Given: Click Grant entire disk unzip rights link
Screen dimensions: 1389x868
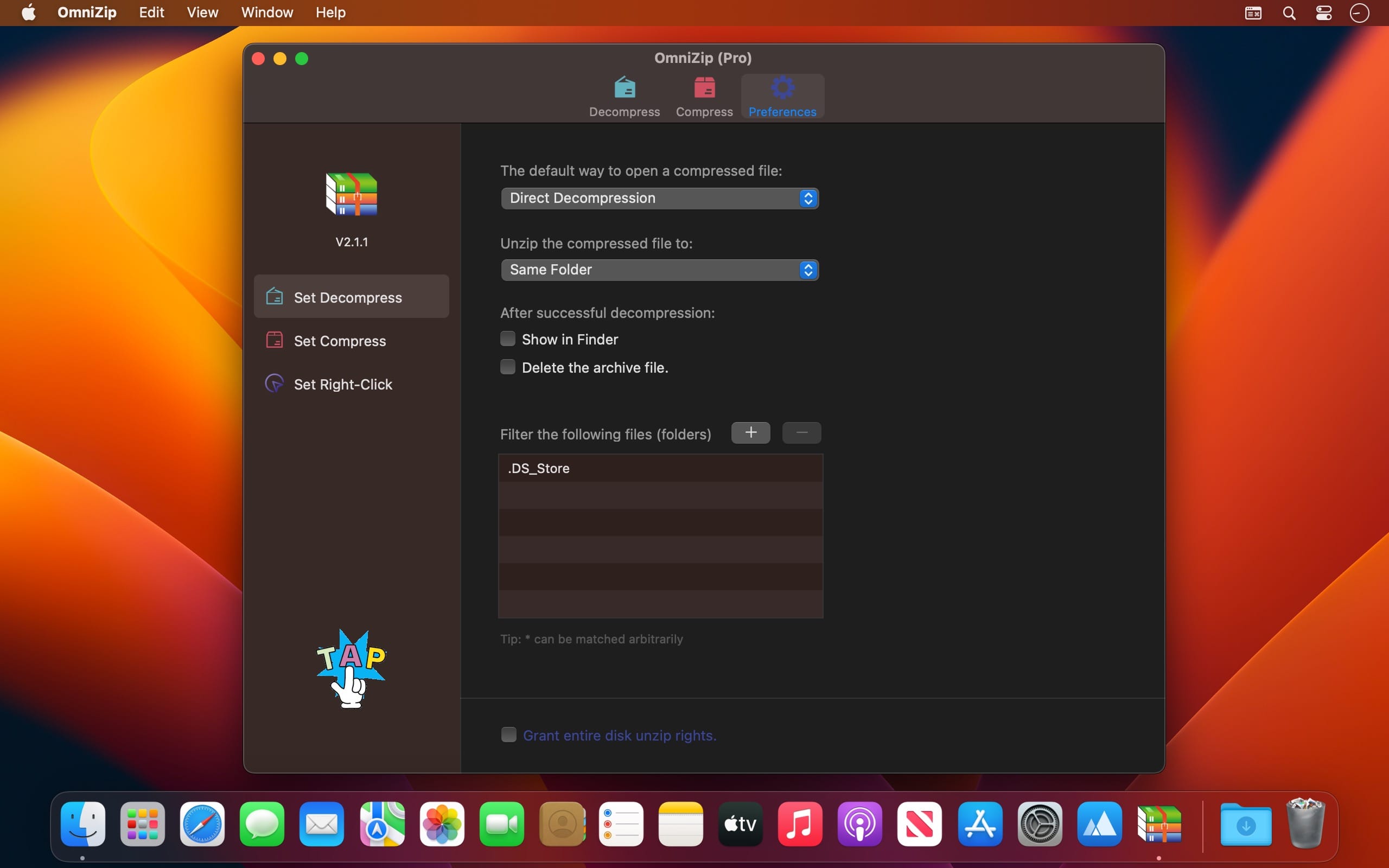Looking at the screenshot, I should [x=619, y=736].
